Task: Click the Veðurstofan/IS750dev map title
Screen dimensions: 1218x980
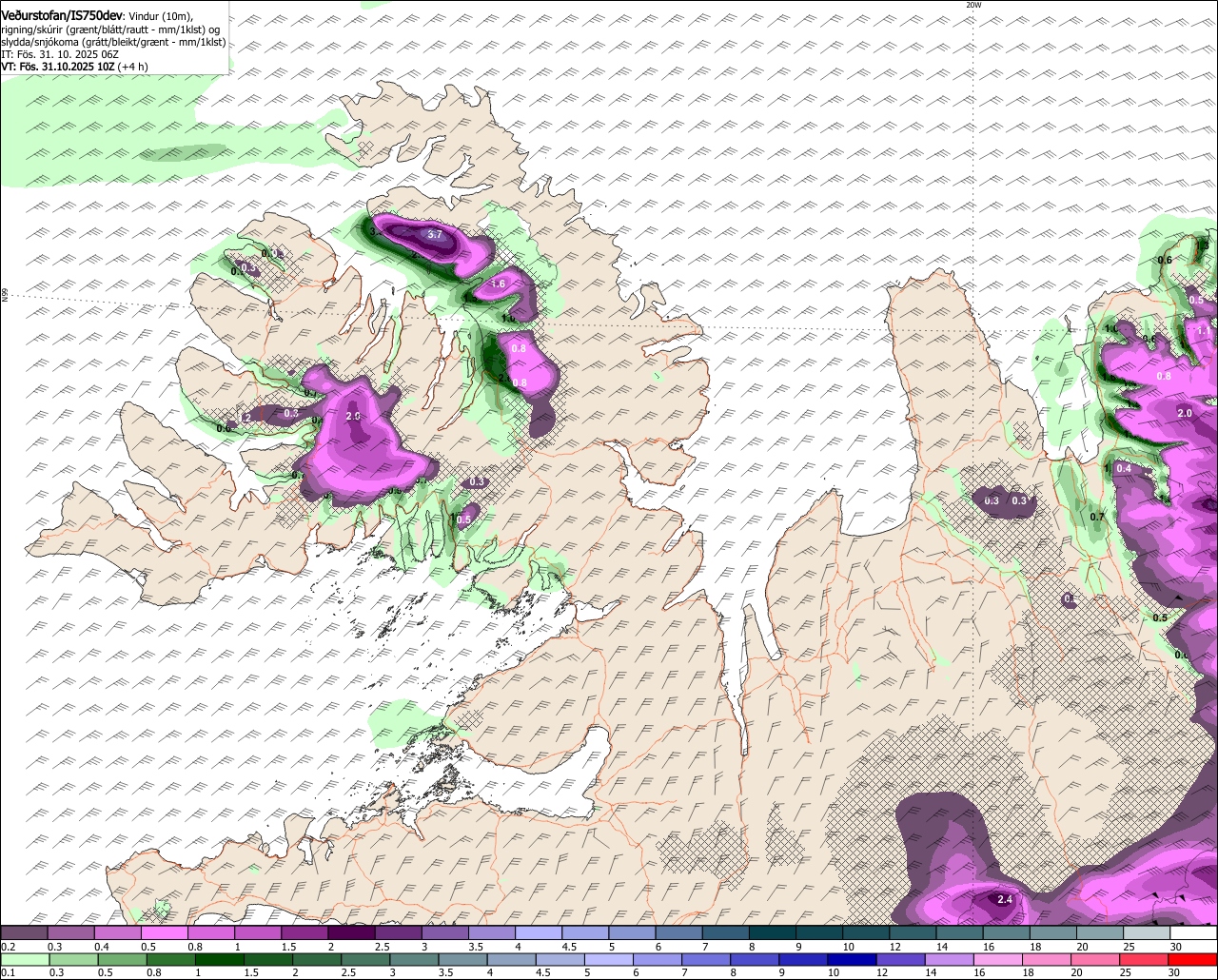Action: (62, 16)
